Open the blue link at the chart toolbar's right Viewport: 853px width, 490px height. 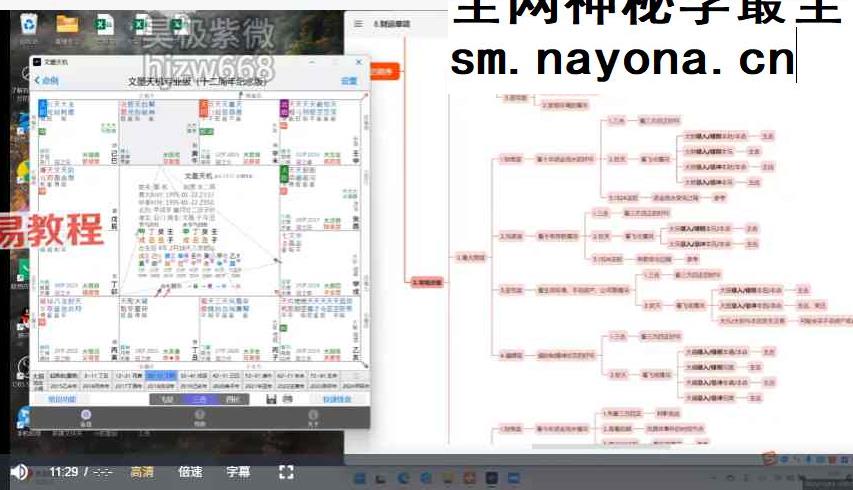[337, 399]
